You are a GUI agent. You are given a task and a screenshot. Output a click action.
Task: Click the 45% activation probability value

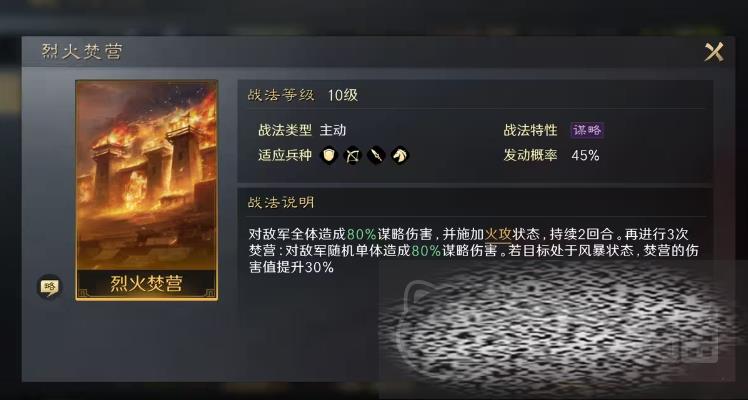(585, 155)
